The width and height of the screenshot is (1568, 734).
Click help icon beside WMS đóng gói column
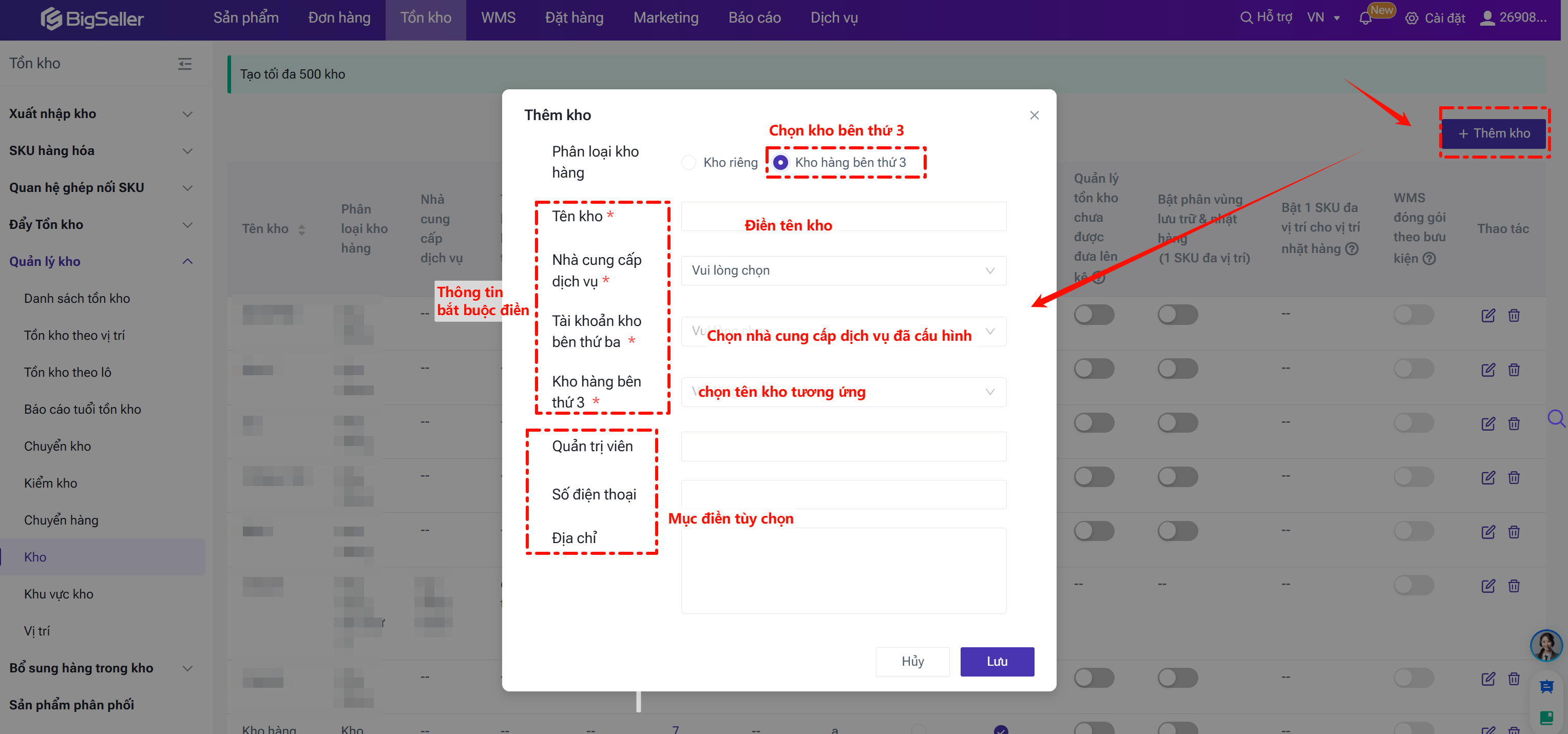click(x=1429, y=259)
